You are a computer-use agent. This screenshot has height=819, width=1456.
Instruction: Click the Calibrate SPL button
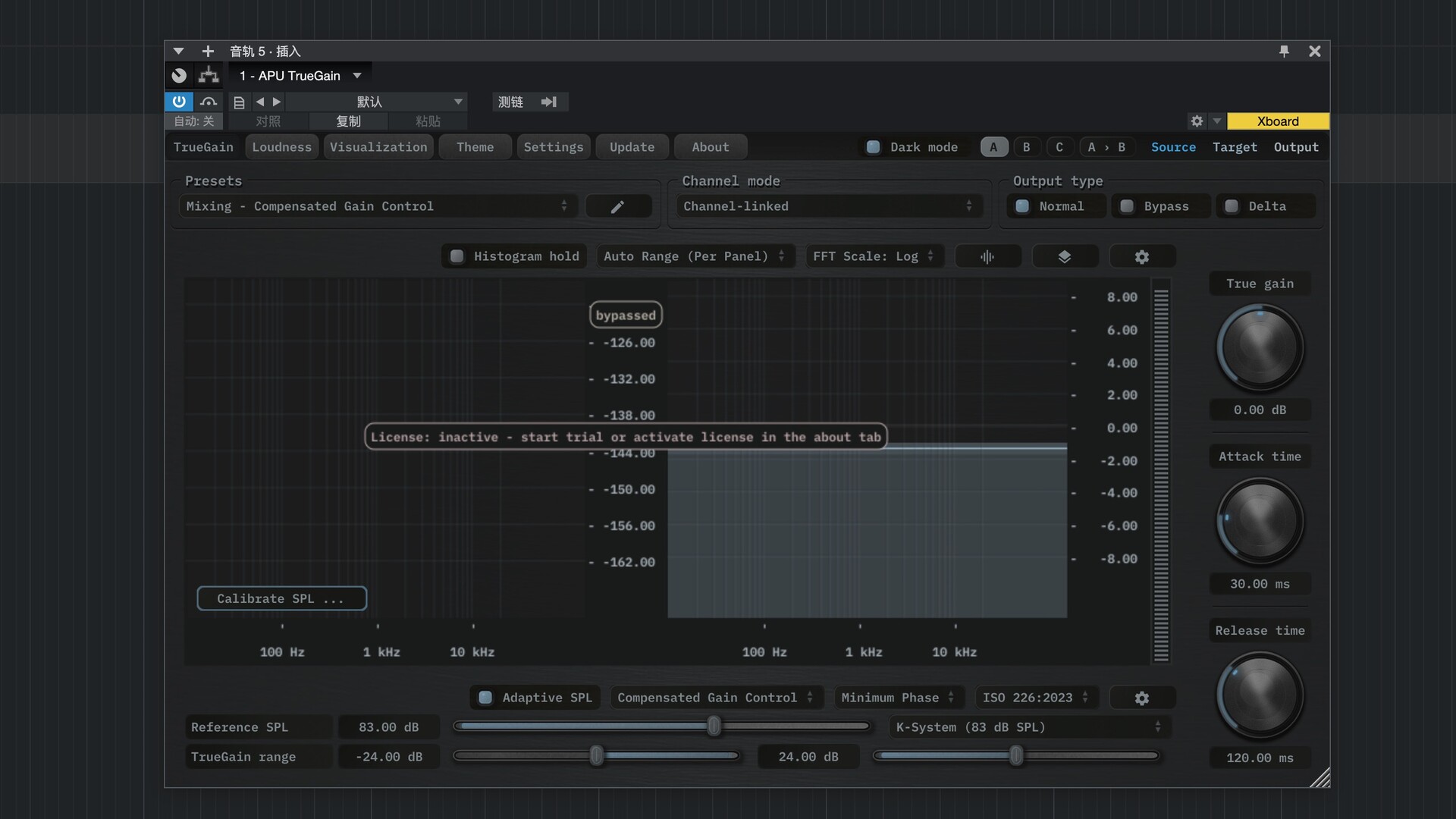point(281,598)
